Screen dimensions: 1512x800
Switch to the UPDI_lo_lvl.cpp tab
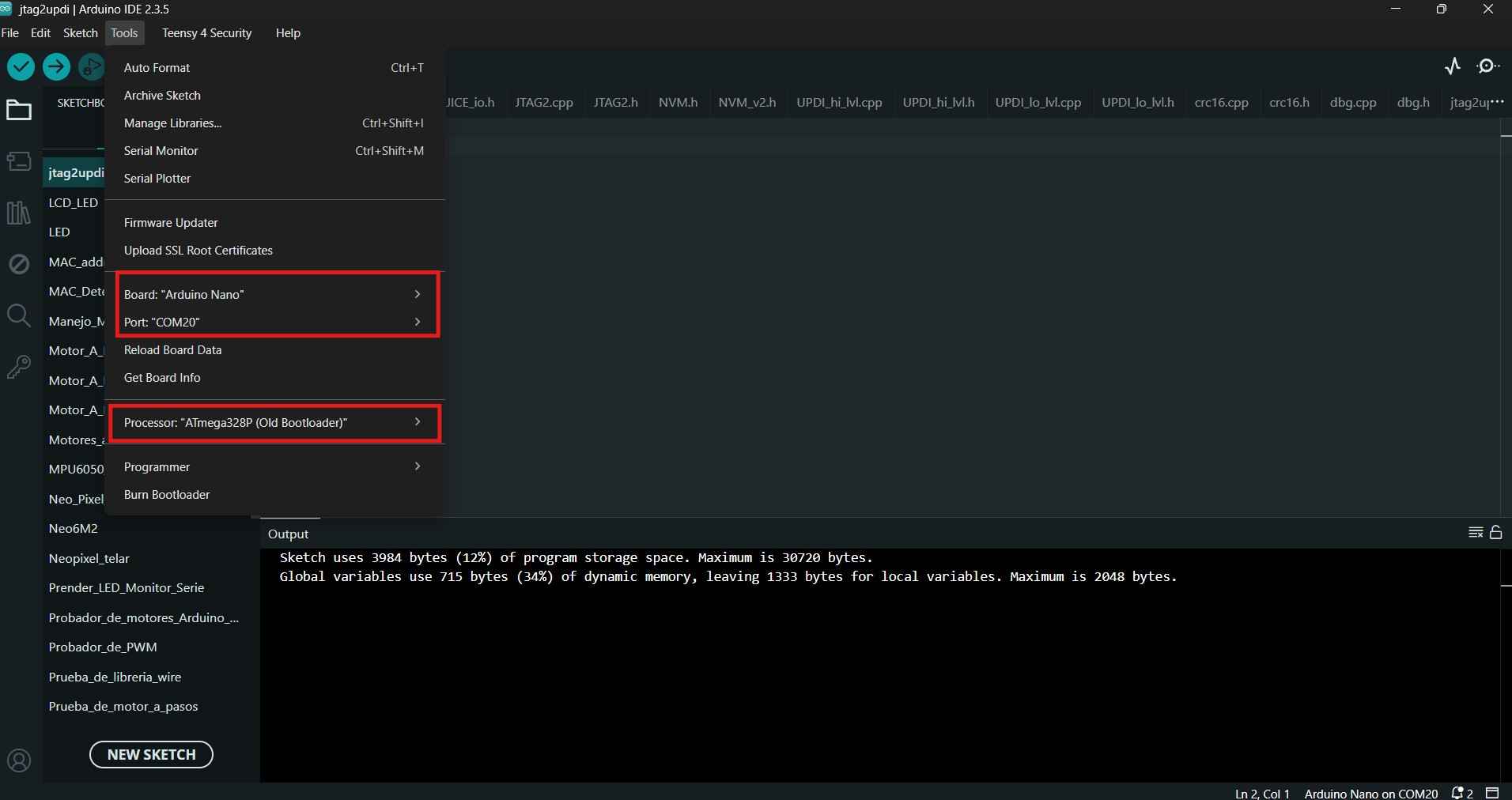[1038, 103]
